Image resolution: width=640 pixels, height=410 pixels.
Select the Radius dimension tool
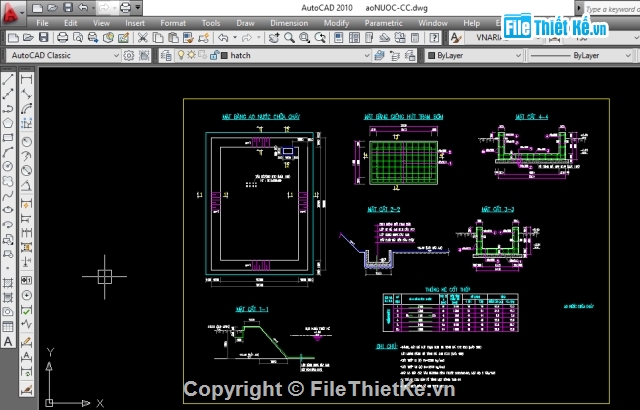(x=27, y=142)
